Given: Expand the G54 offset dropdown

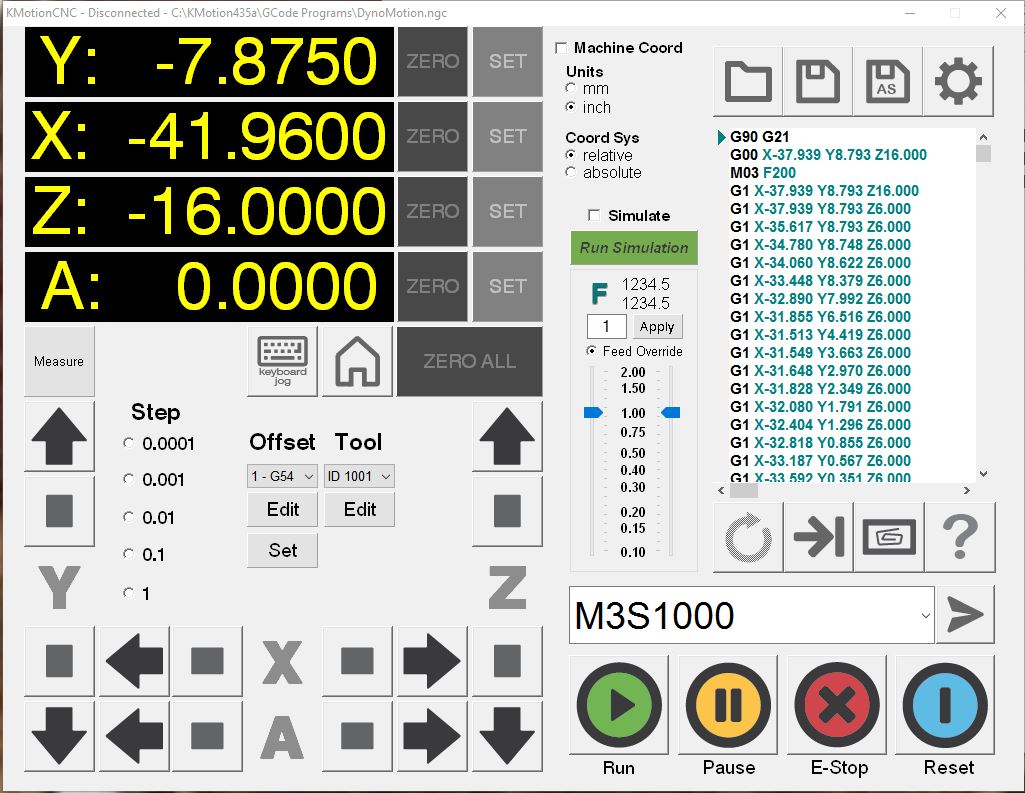Looking at the screenshot, I should (283, 477).
